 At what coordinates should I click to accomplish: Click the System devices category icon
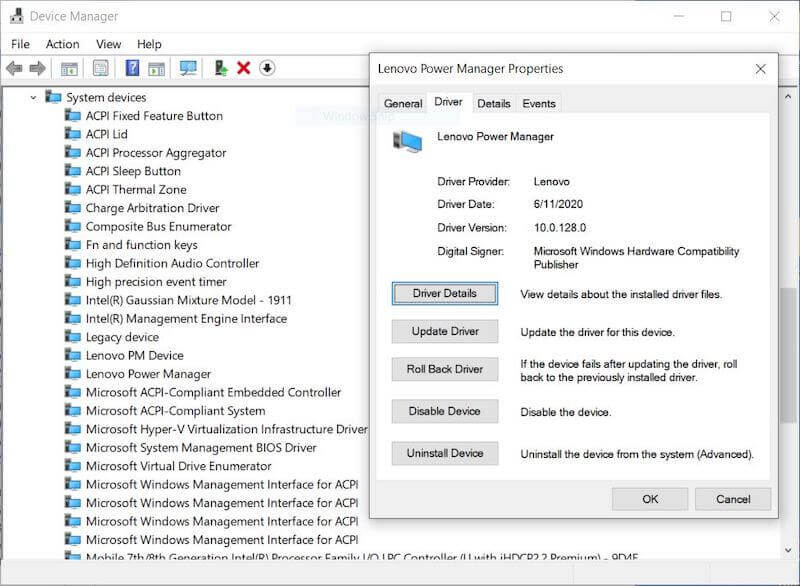(54, 97)
